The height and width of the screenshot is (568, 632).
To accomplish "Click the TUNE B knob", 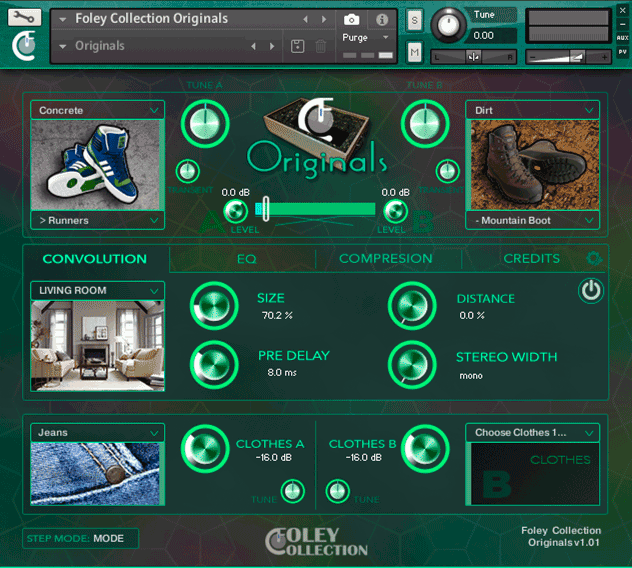I will 425,124.
